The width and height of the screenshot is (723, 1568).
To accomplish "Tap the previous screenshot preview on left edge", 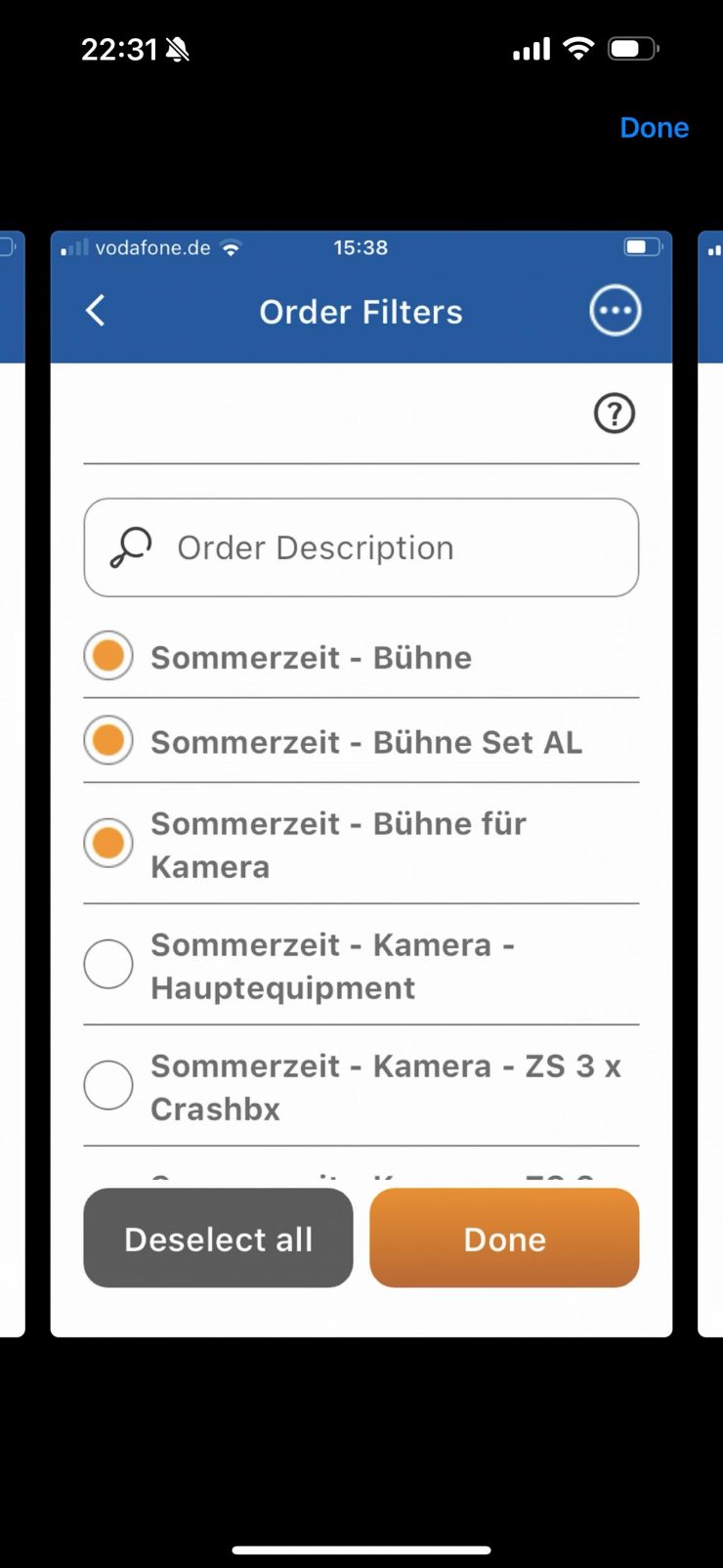I will [x=12, y=782].
